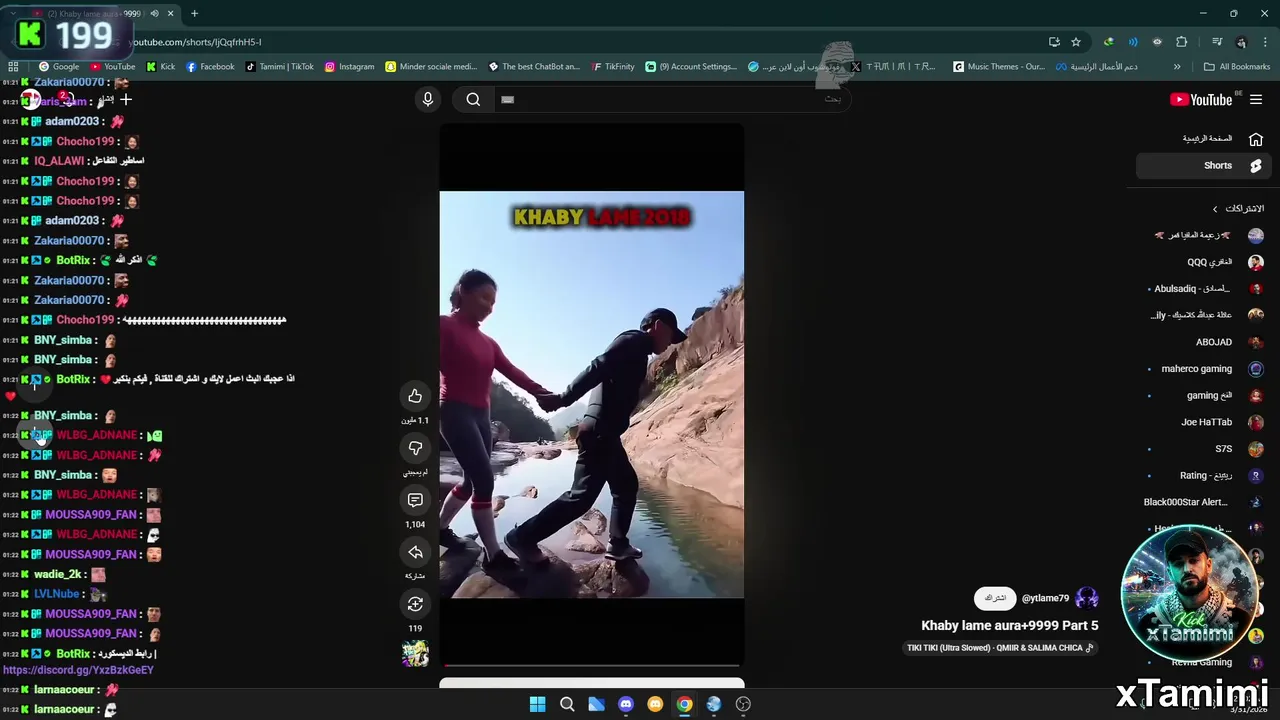
Task: Select Shorts in the YouTube sidebar
Action: (x=1206, y=166)
